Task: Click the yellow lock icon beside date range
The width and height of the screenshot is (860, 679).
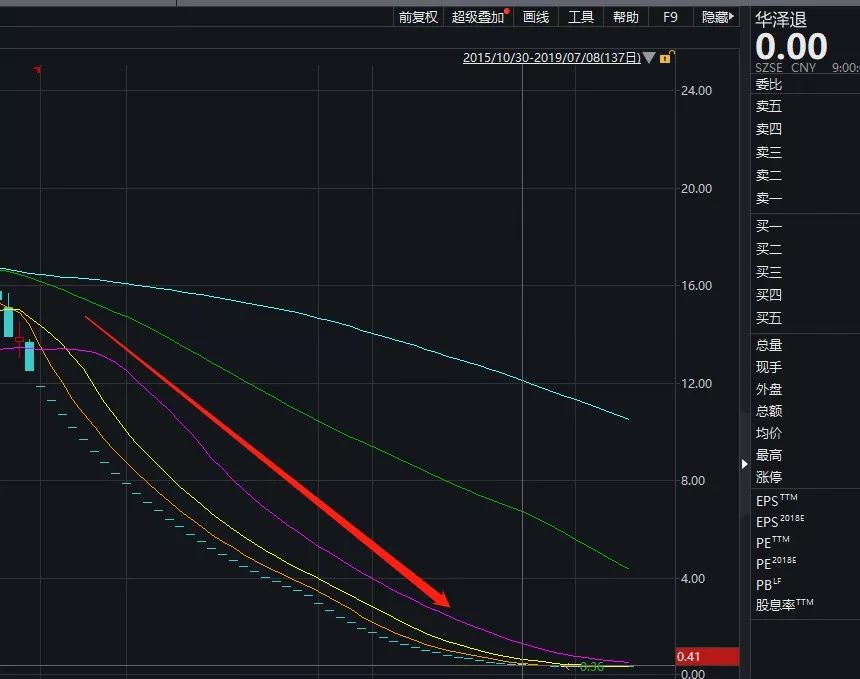Action: coord(666,56)
